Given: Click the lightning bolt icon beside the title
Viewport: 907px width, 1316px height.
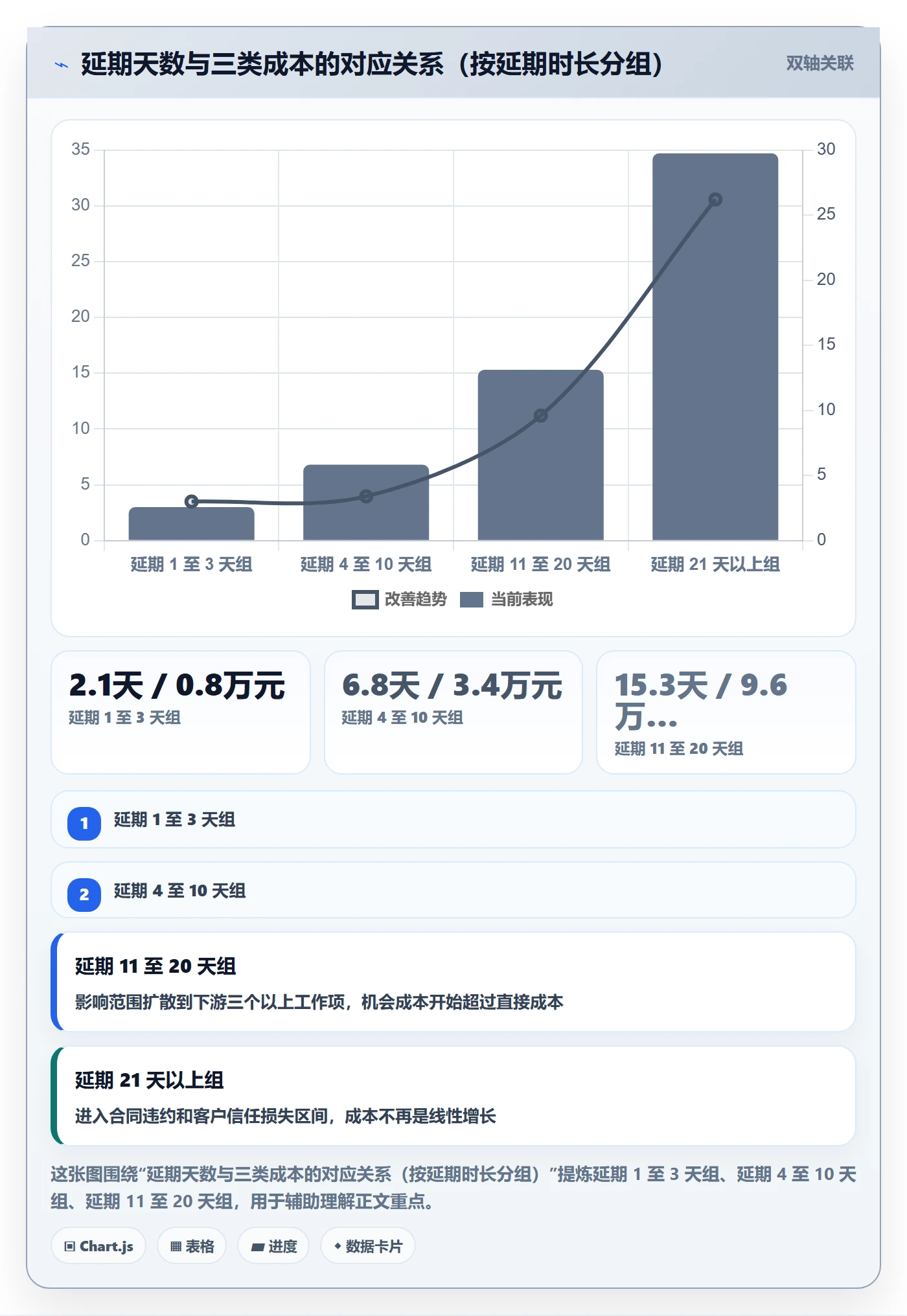Looking at the screenshot, I should (62, 65).
